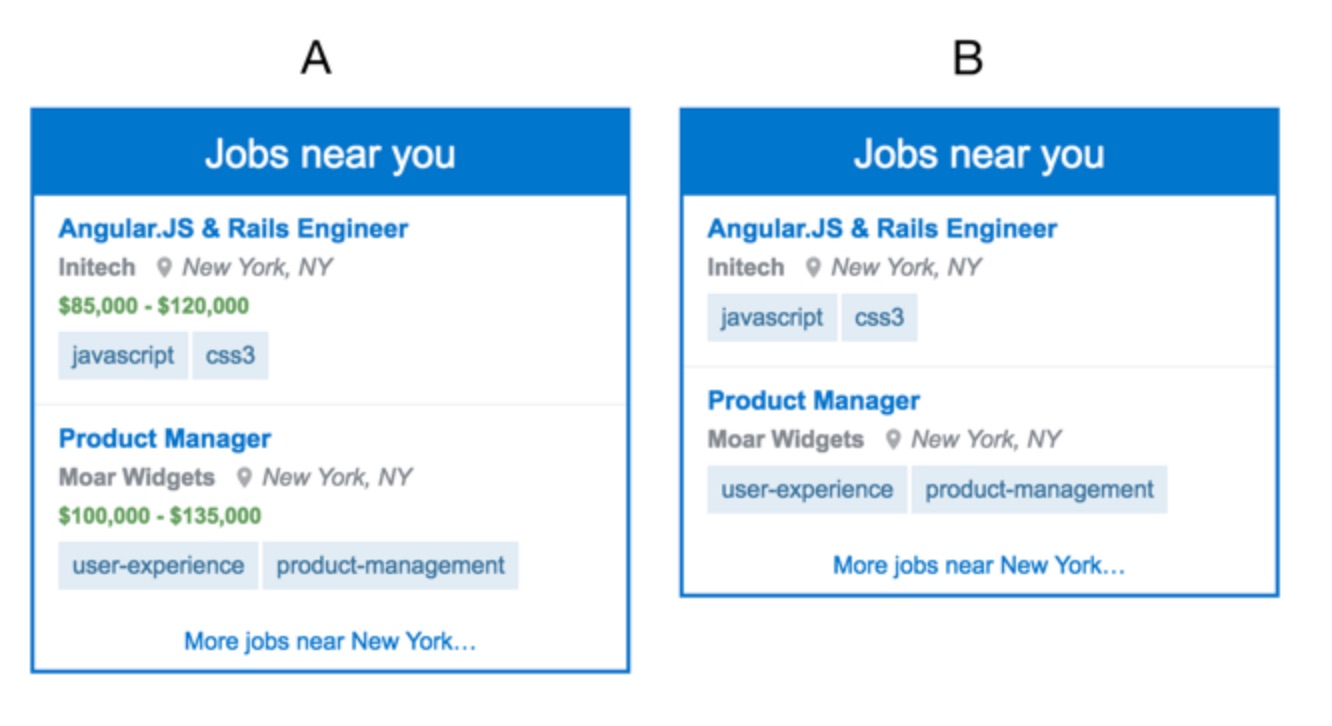Choose the javascript tag in widget B
Viewport: 1332px width, 726px height.
coord(772,318)
